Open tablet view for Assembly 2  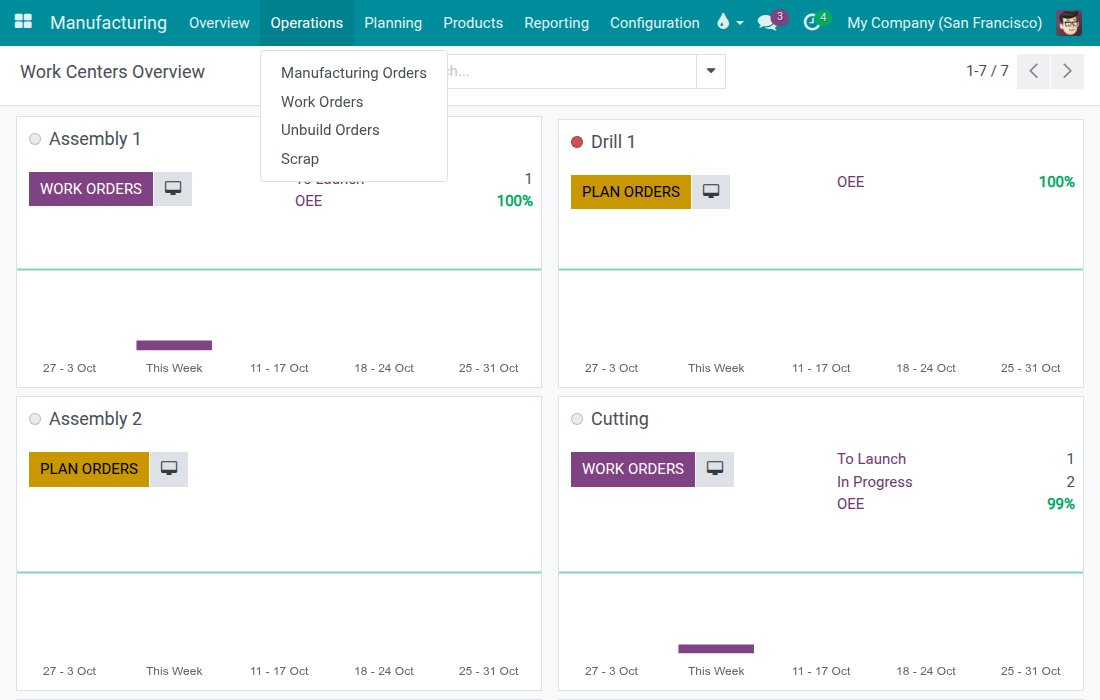pyautogui.click(x=168, y=469)
